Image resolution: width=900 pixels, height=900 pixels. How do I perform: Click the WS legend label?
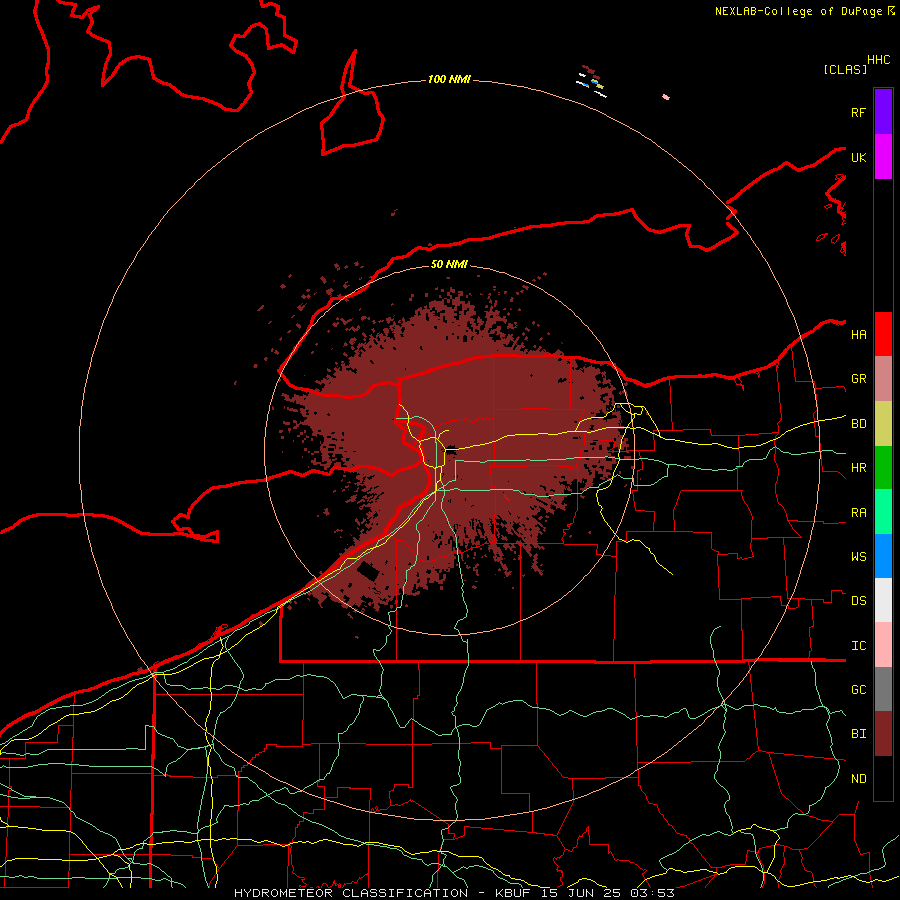click(859, 557)
